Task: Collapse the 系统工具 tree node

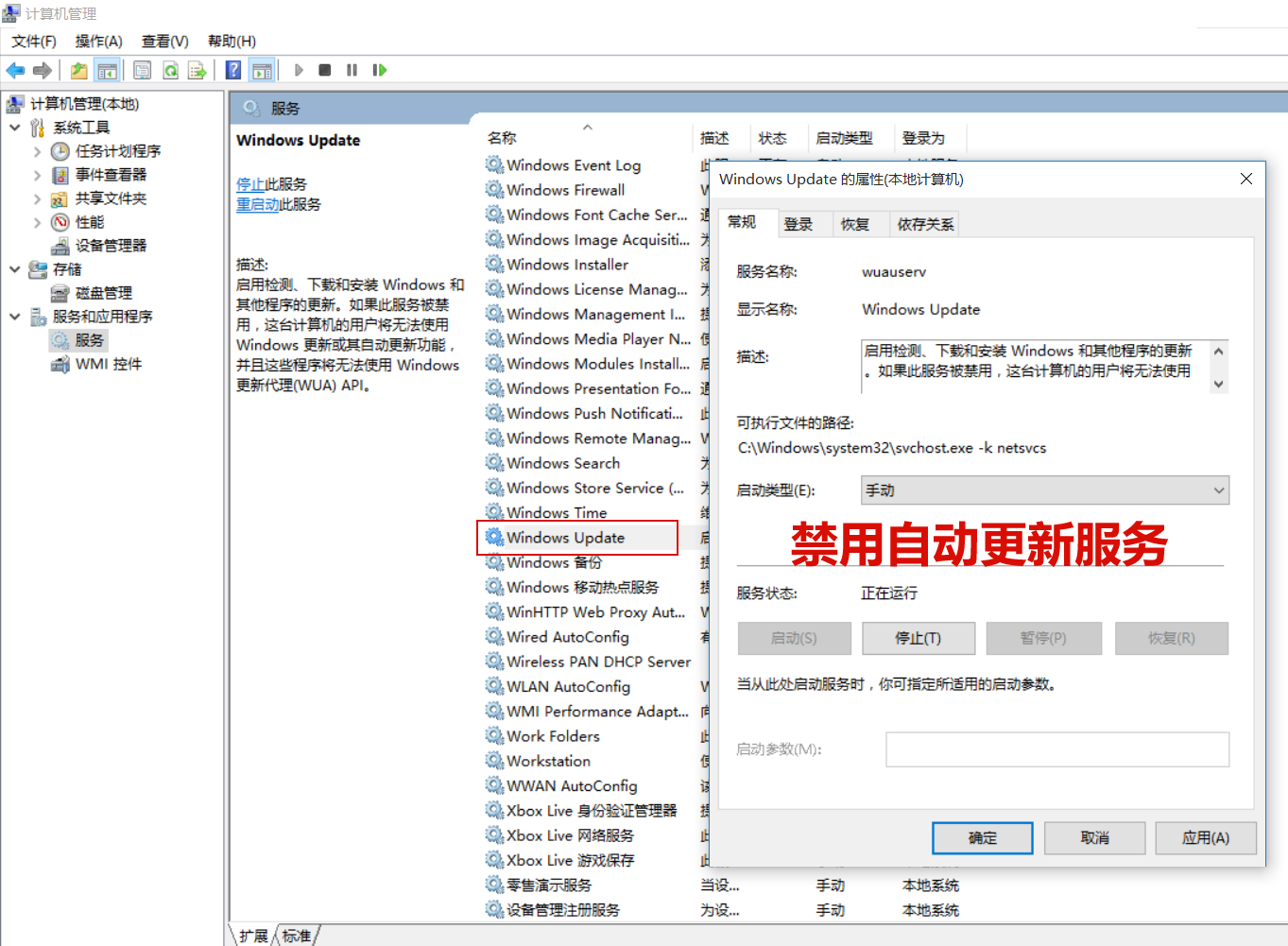Action: pos(14,128)
